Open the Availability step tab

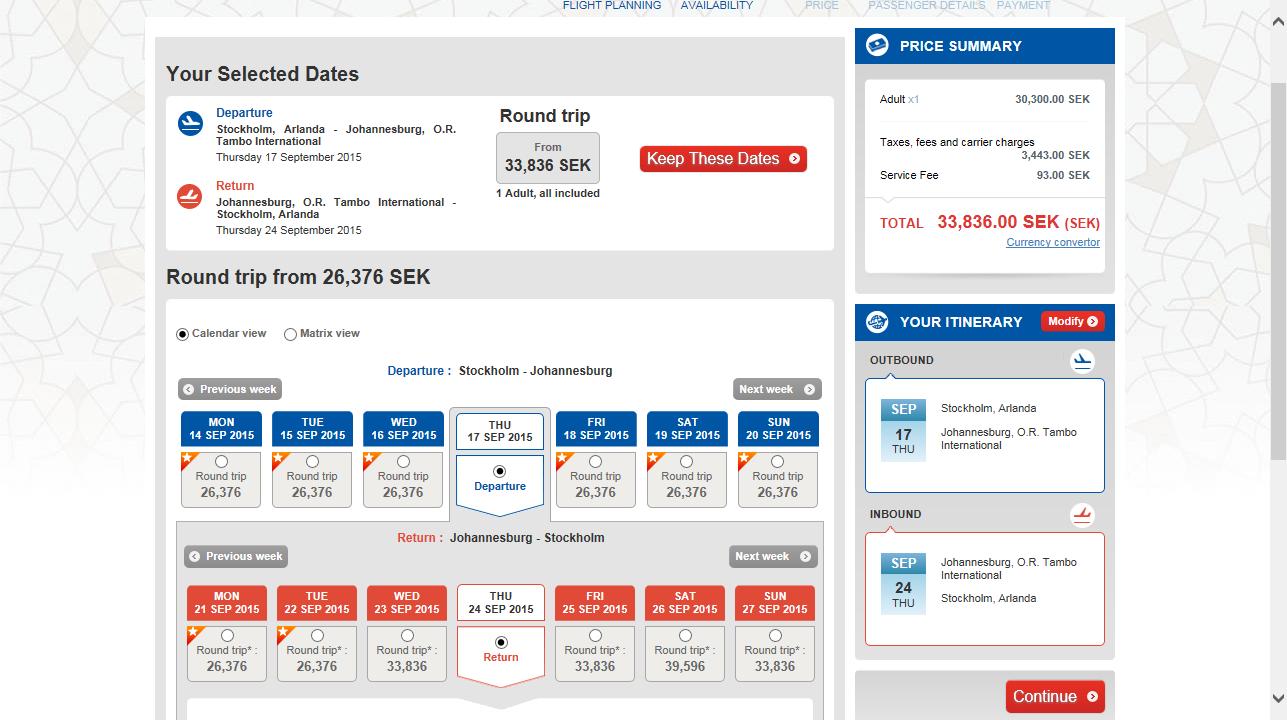point(716,6)
